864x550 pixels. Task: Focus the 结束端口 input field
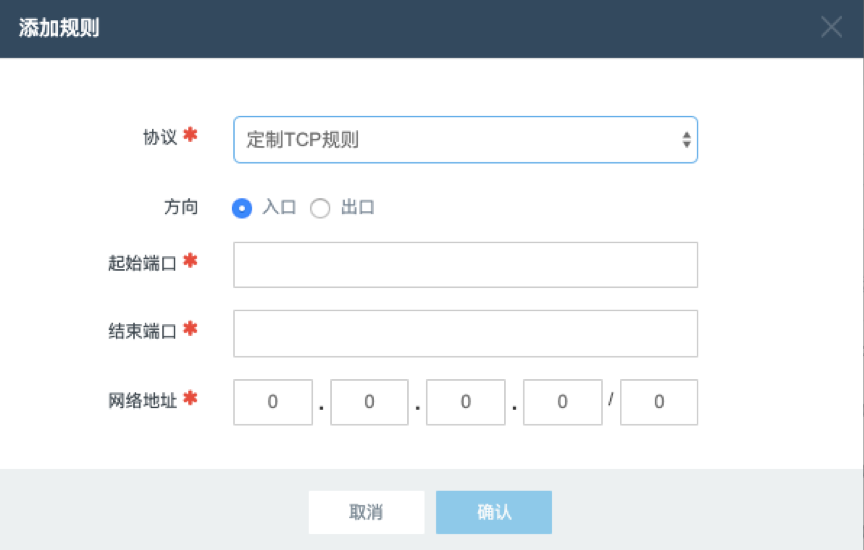point(466,333)
